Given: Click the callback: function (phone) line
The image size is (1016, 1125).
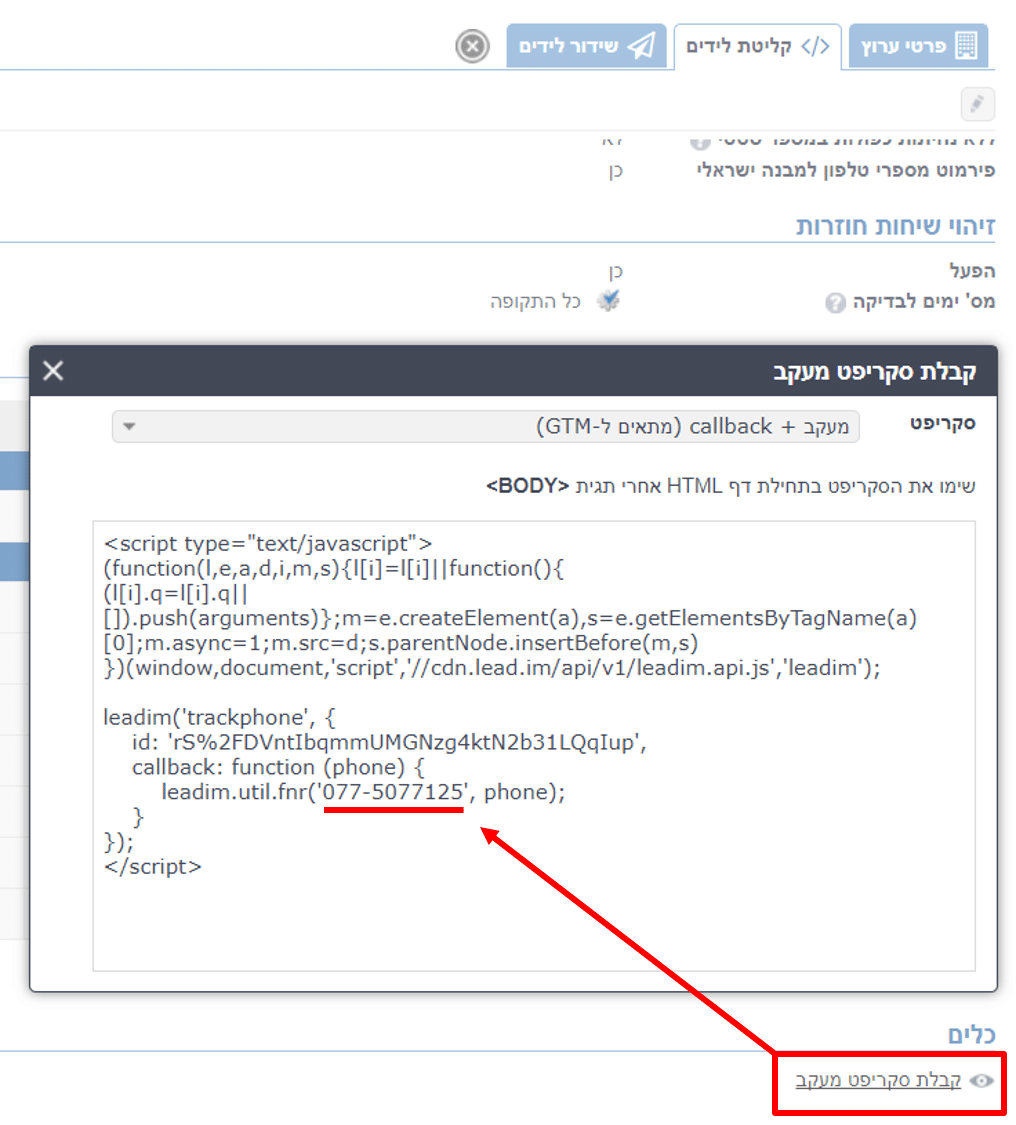Looking at the screenshot, I should pos(278,767).
